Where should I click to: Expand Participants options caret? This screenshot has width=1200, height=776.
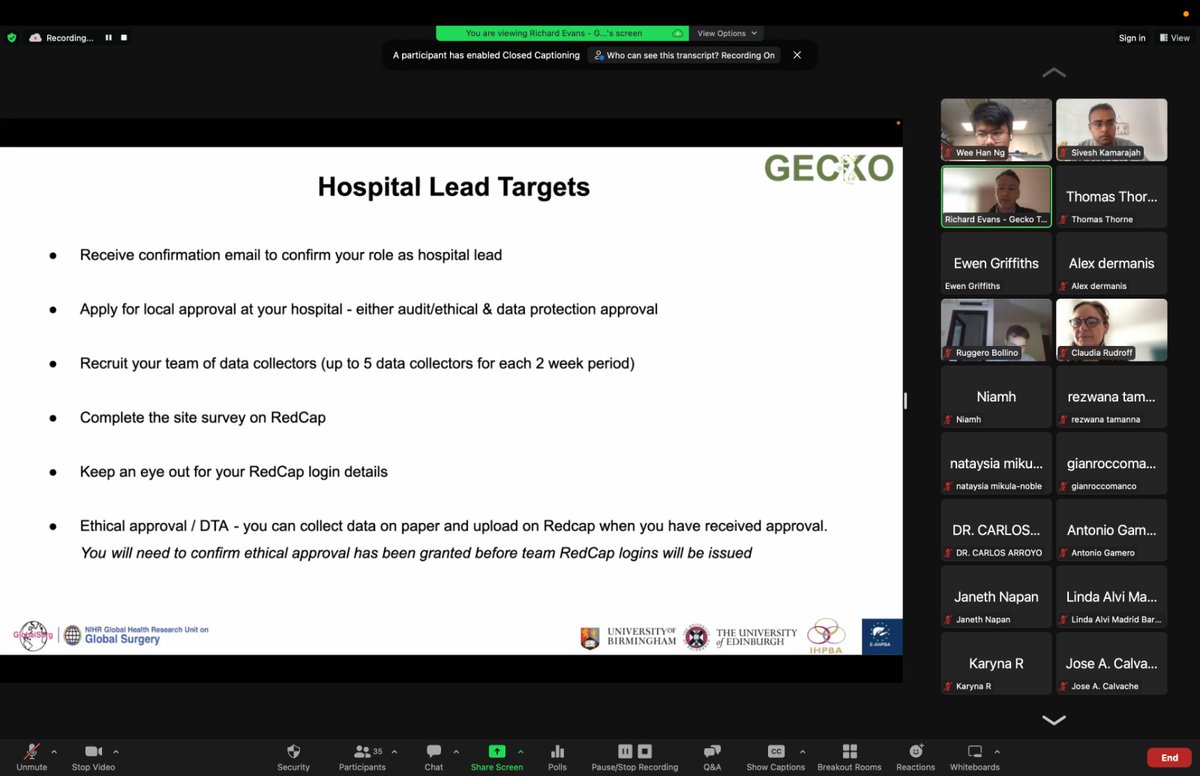pyautogui.click(x=394, y=751)
